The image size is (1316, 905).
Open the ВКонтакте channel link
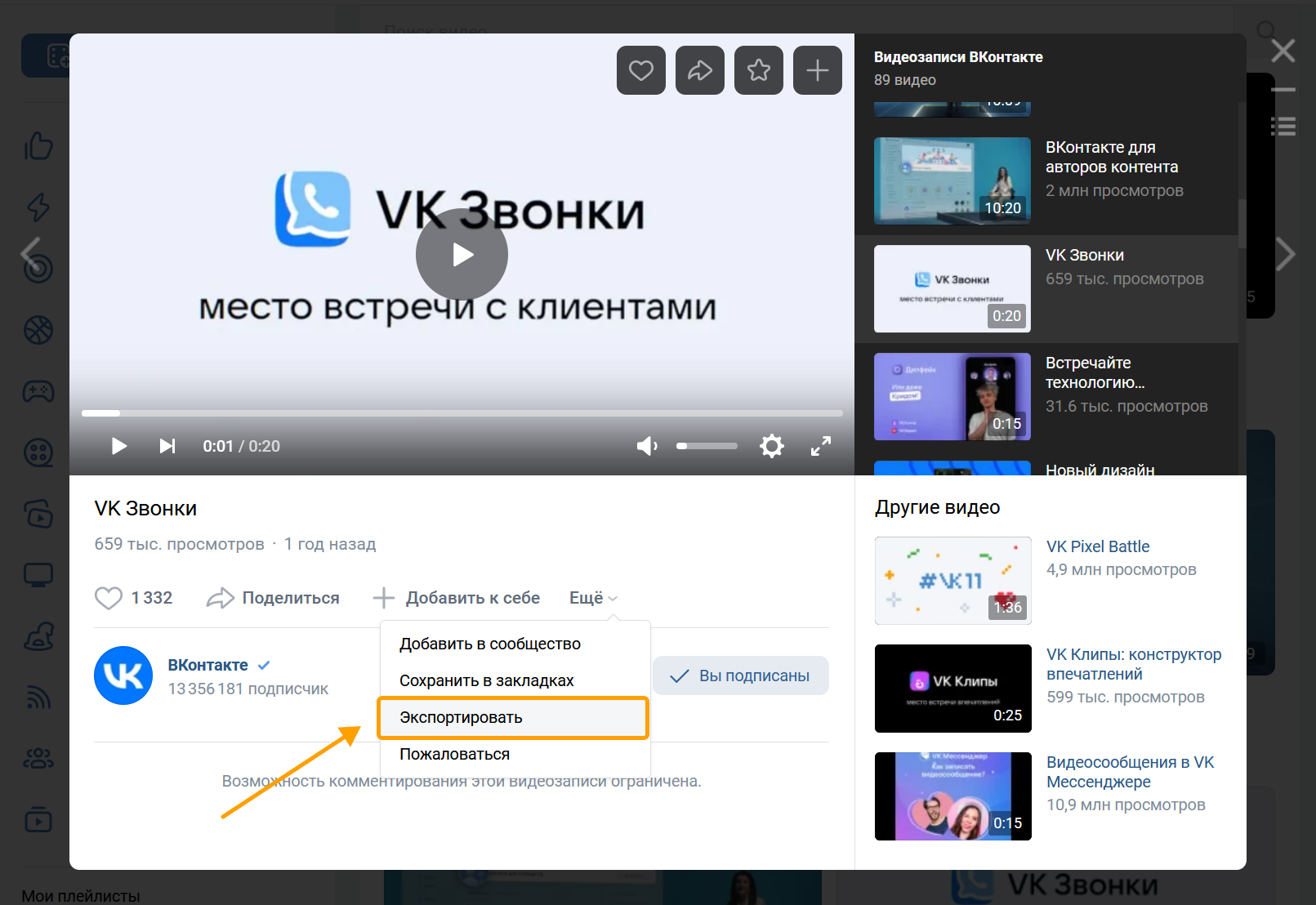(207, 665)
